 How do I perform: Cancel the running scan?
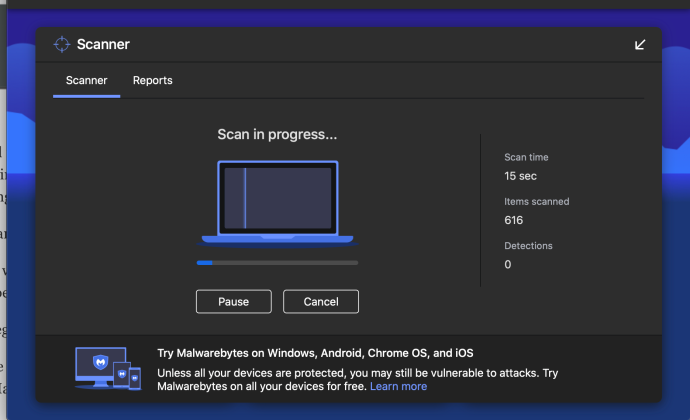click(321, 302)
